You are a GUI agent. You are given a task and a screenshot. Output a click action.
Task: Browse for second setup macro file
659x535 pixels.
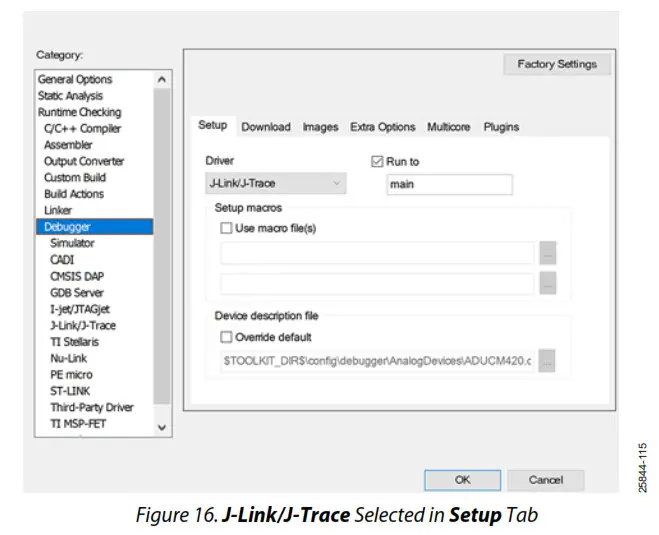547,284
